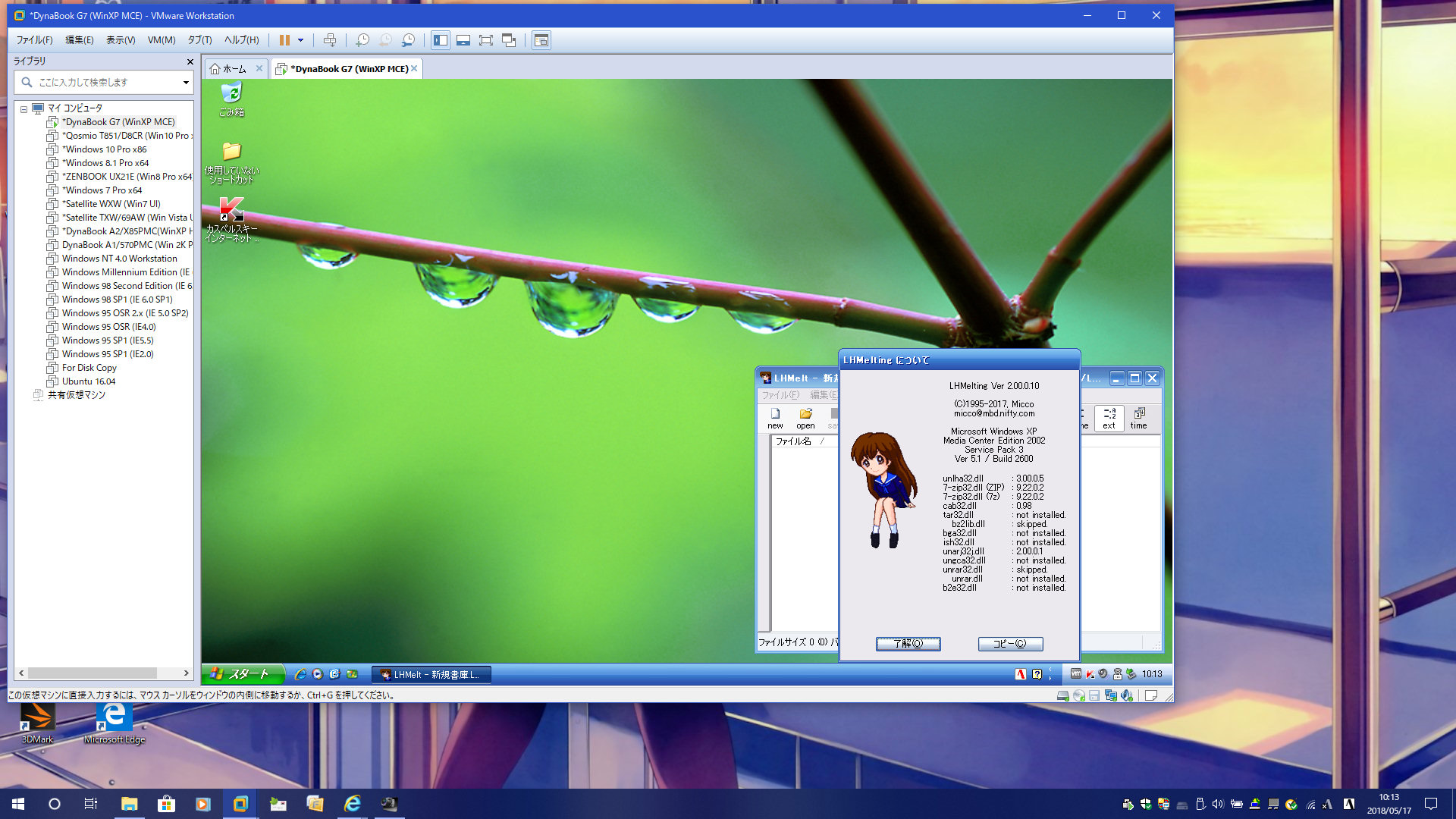Collapse the マイ コンピュータ tree node
The image size is (1456, 819).
pyautogui.click(x=24, y=108)
